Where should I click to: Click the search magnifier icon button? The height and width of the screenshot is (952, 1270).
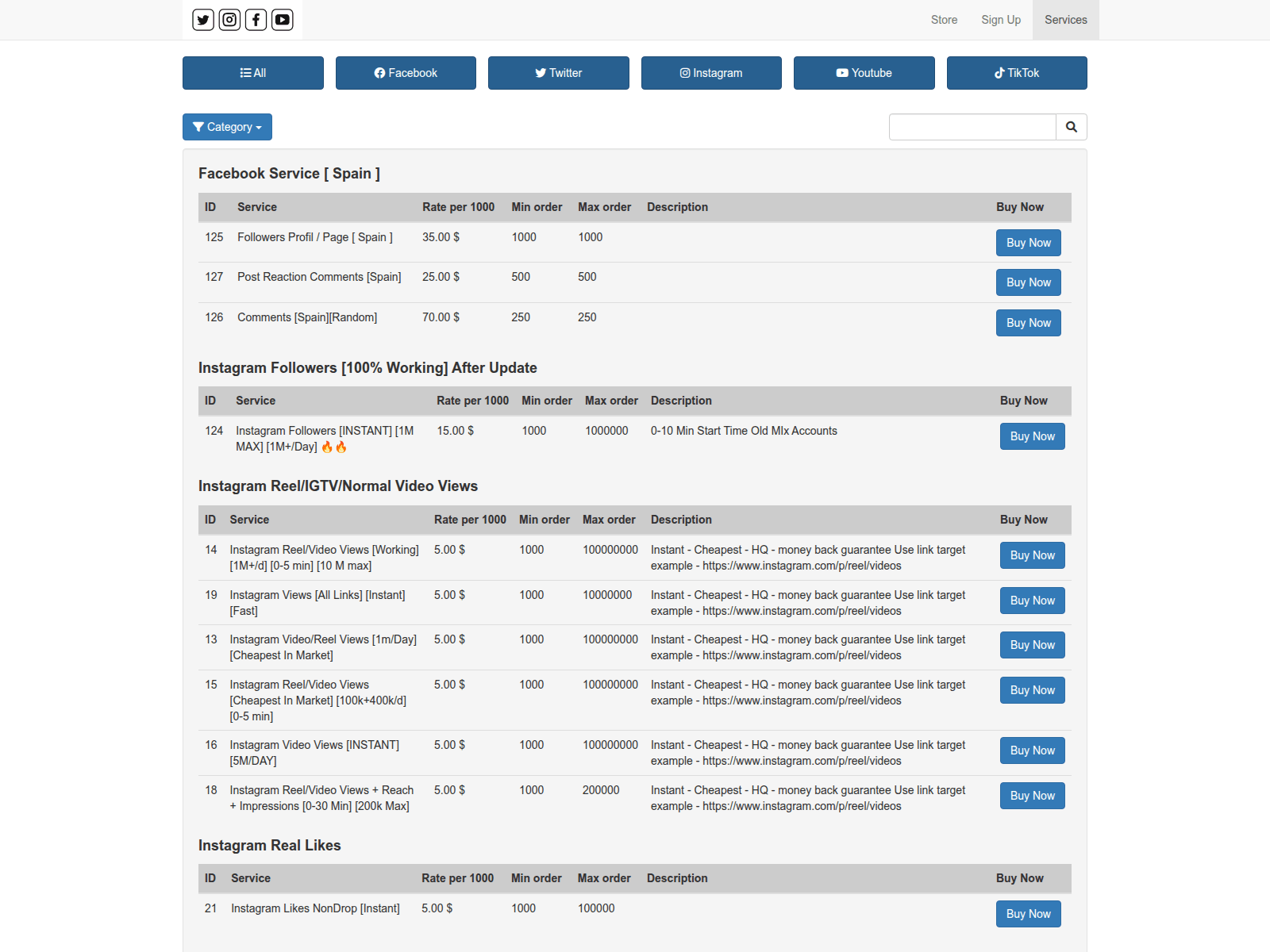(x=1072, y=127)
